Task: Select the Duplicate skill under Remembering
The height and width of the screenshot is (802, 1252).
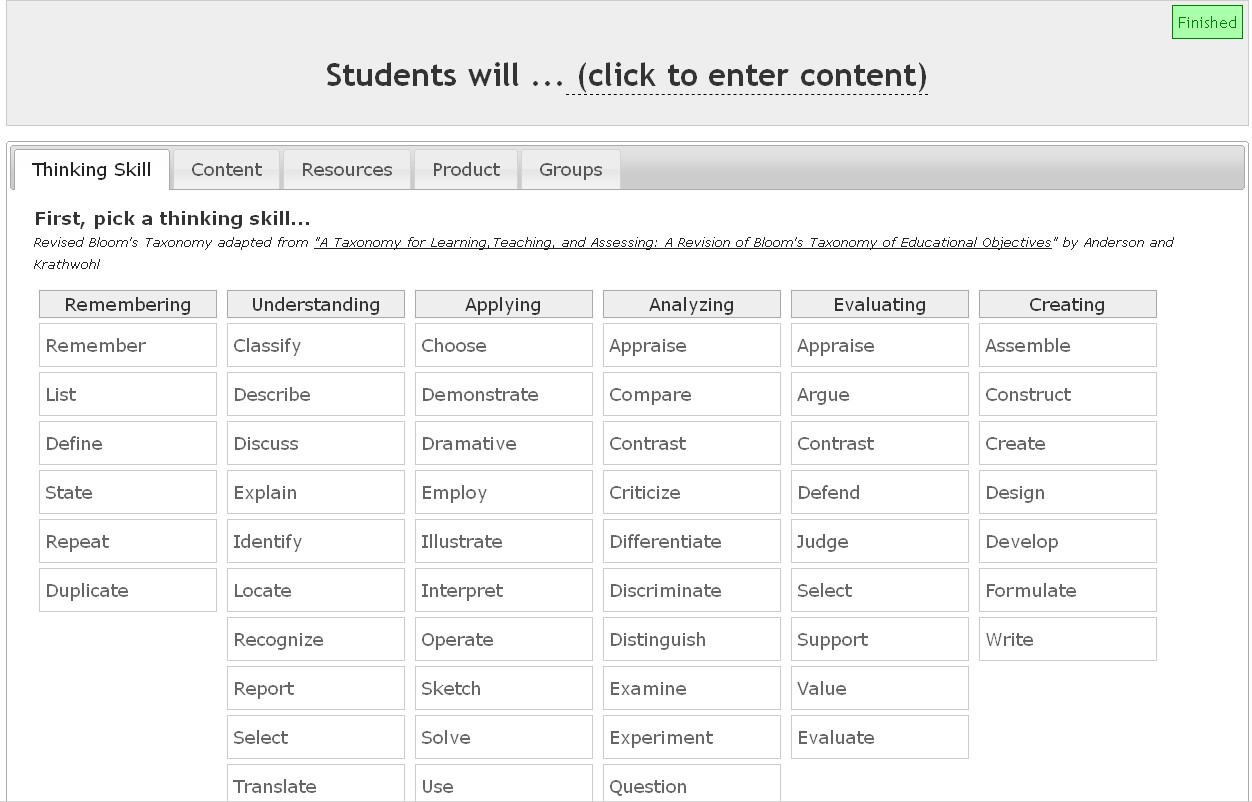Action: 127,590
